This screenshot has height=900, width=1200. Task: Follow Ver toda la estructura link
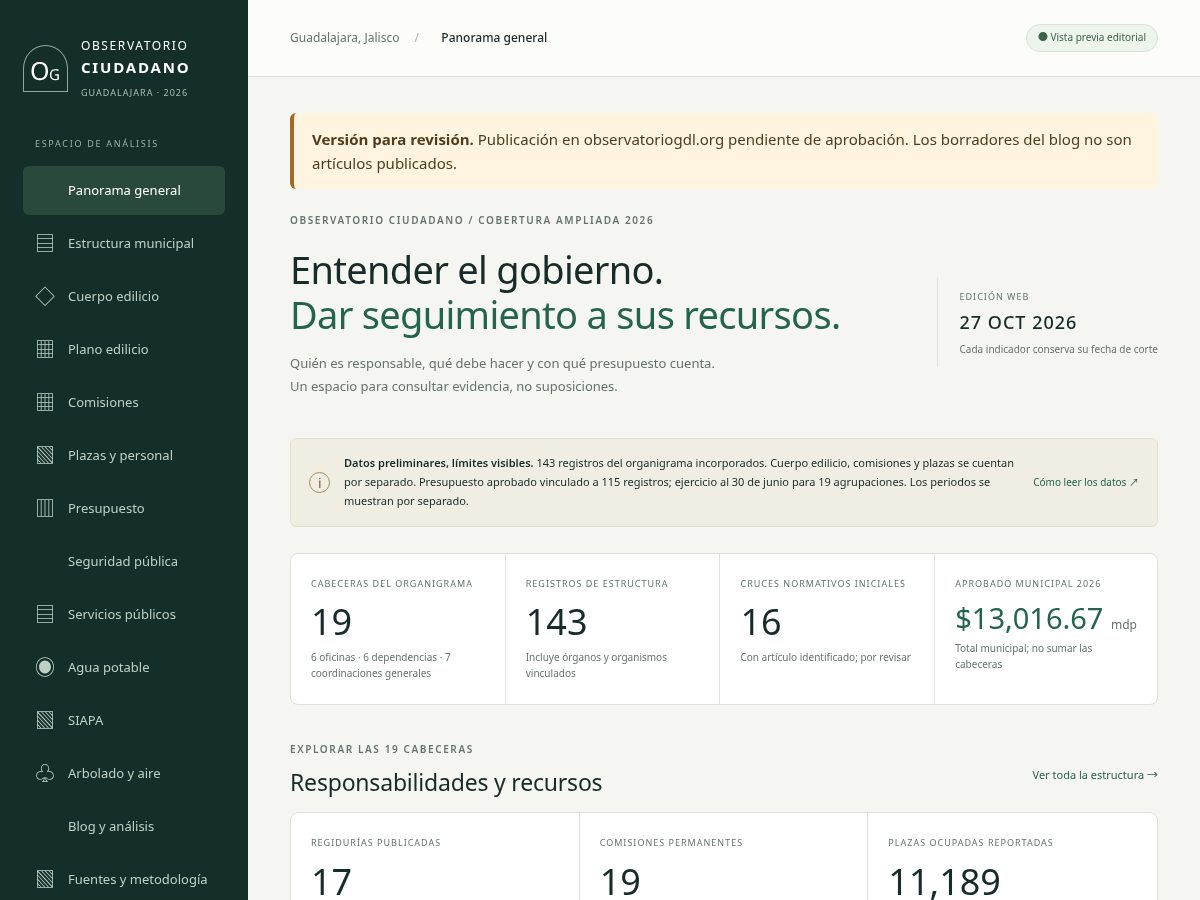[1095, 775]
